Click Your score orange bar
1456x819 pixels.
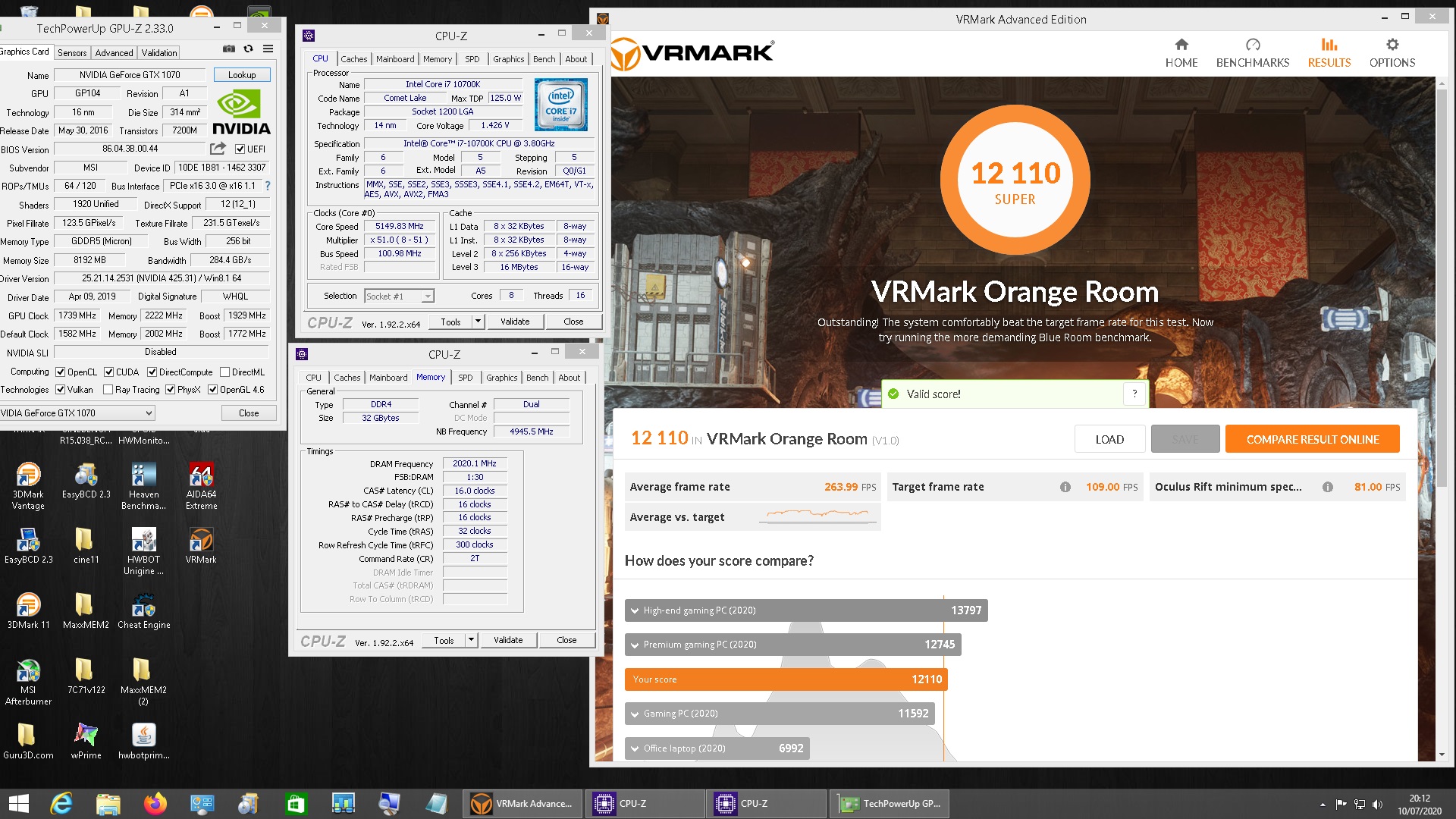pos(786,679)
